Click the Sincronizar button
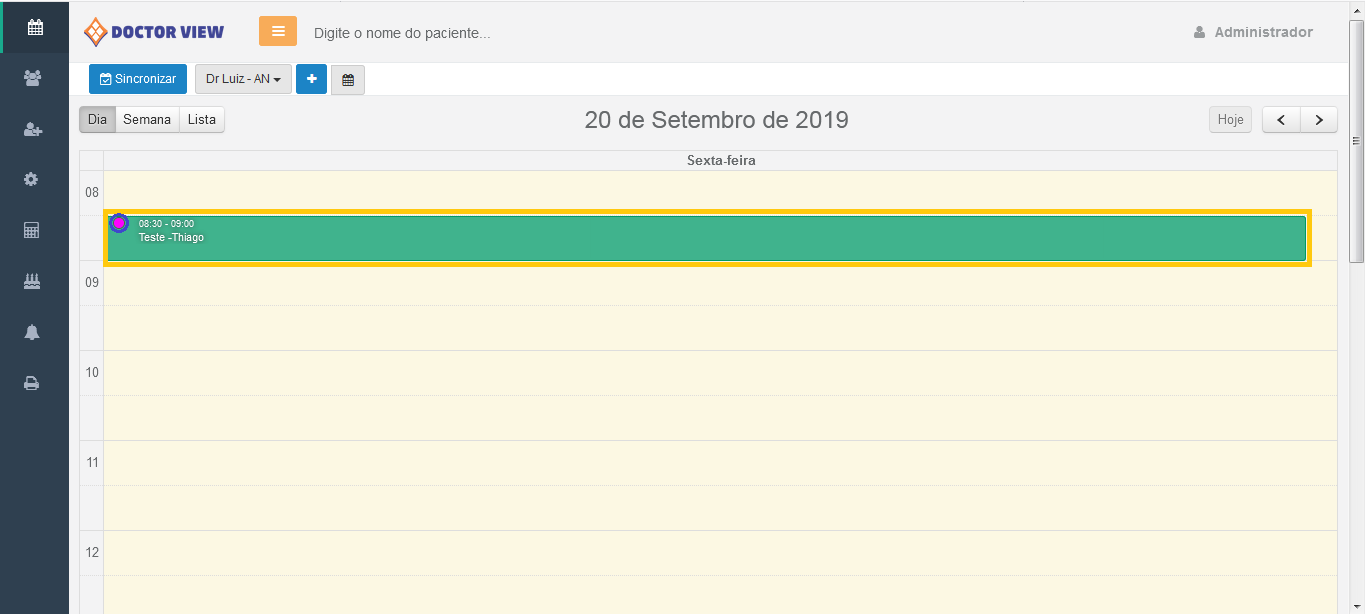The height and width of the screenshot is (614, 1366). 138,79
